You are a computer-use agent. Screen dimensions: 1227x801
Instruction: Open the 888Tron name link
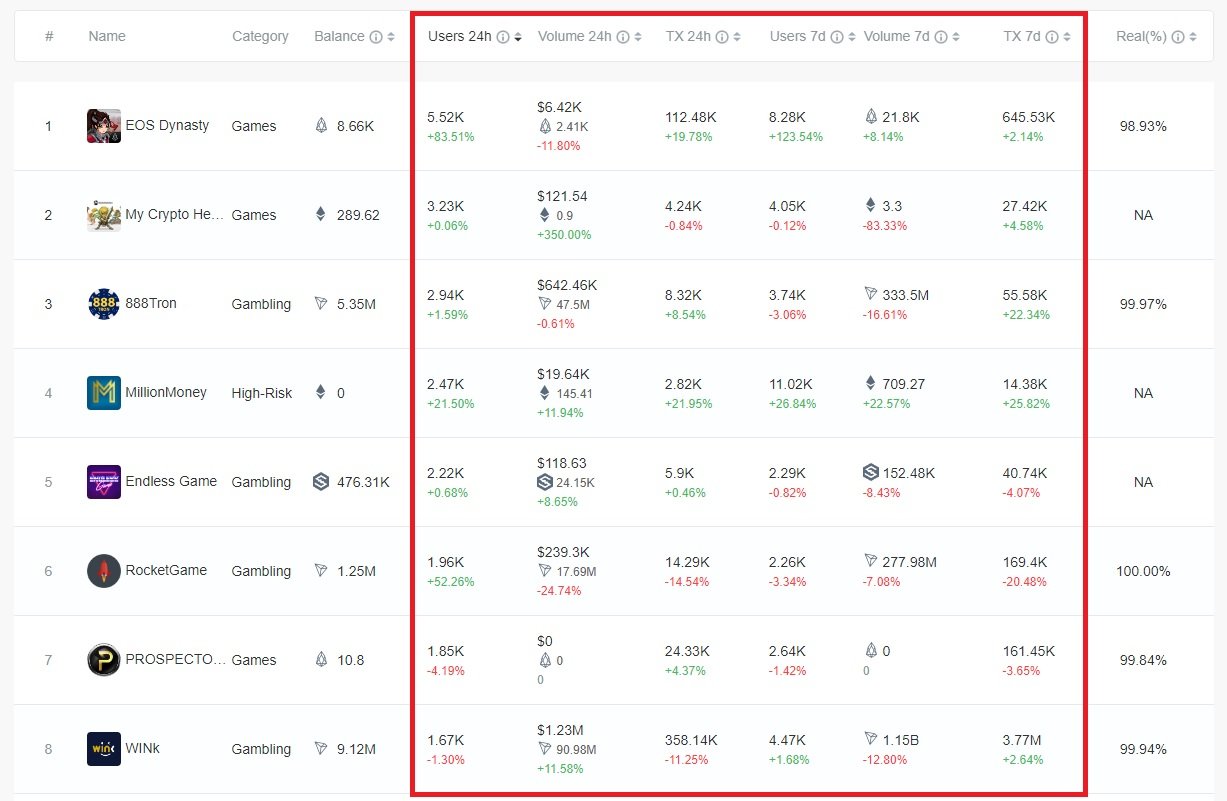click(x=151, y=304)
